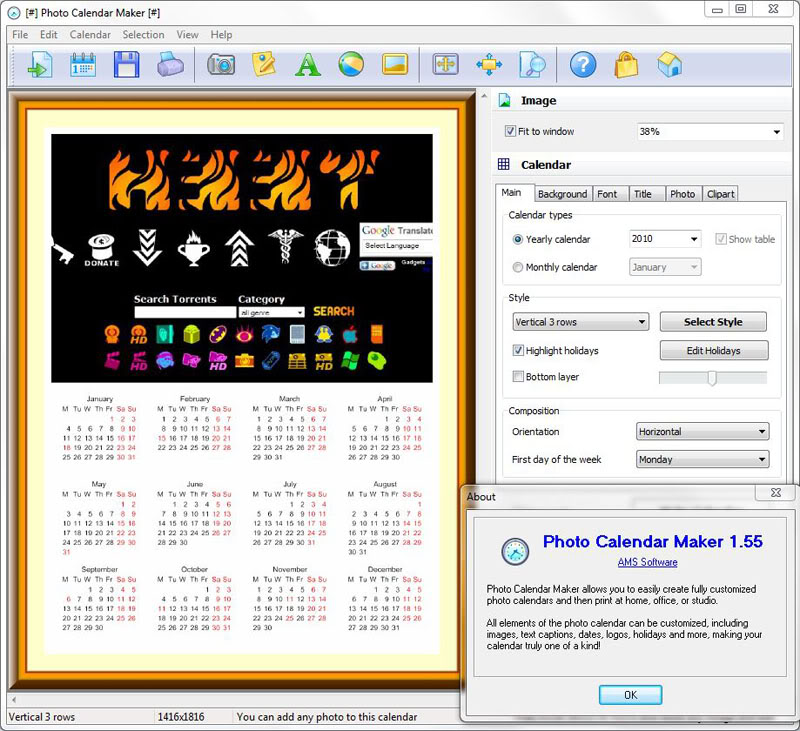Viewport: 800px width, 731px height.
Task: Switch to the Photo tab
Action: click(x=683, y=194)
